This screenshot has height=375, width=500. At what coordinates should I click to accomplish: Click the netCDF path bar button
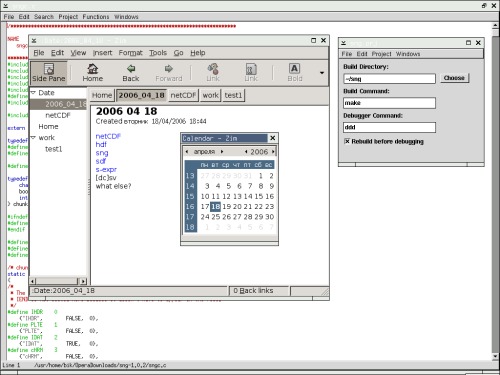(183, 95)
